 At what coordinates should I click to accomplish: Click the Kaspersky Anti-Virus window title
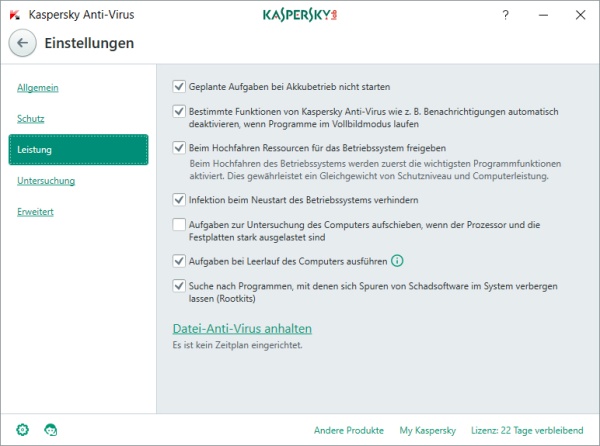pos(82,15)
